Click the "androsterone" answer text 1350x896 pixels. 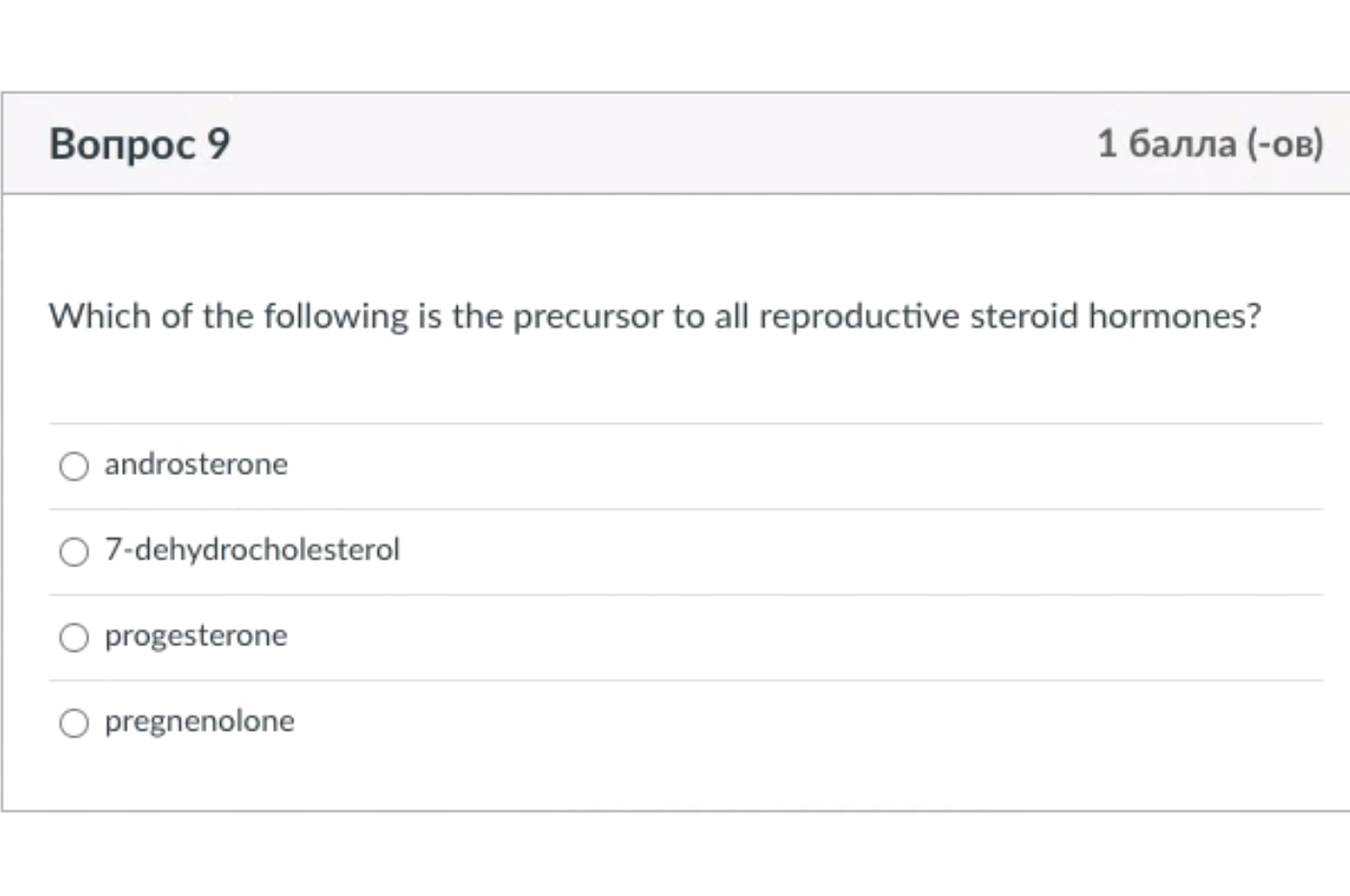[196, 464]
